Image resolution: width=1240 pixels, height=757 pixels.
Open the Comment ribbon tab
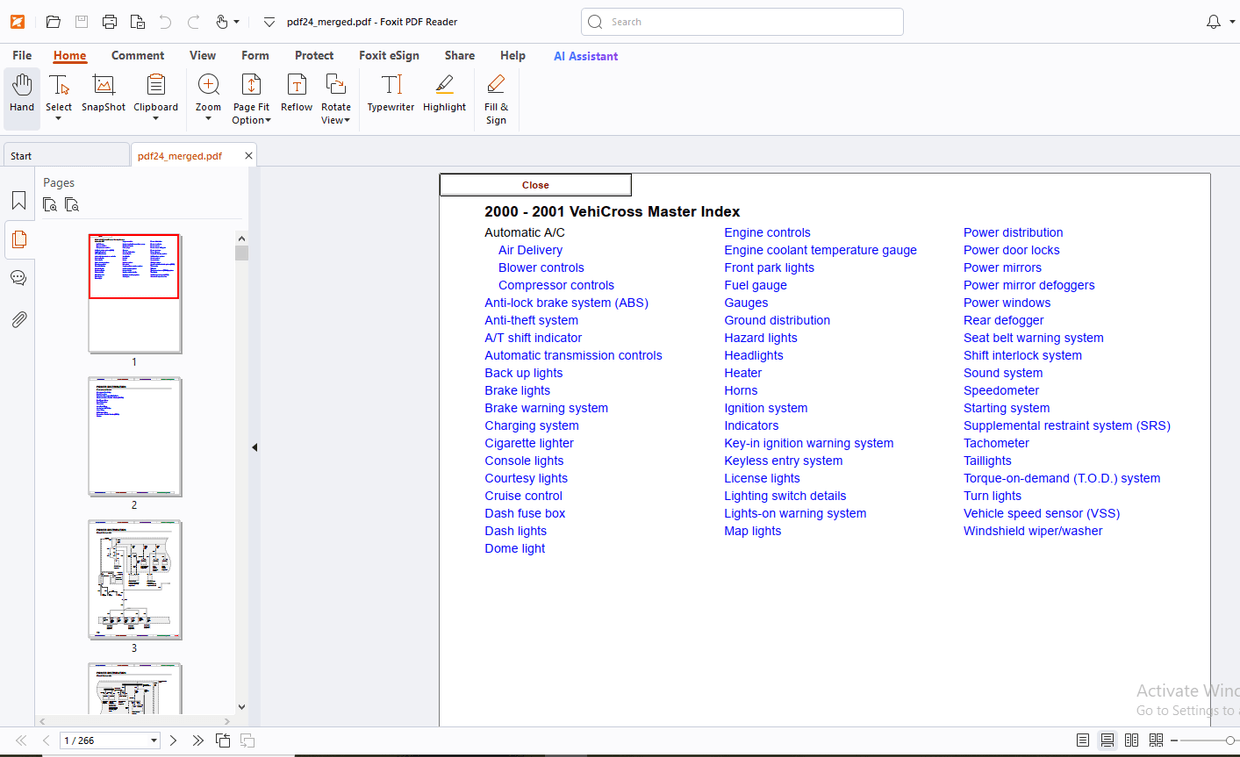click(x=137, y=56)
